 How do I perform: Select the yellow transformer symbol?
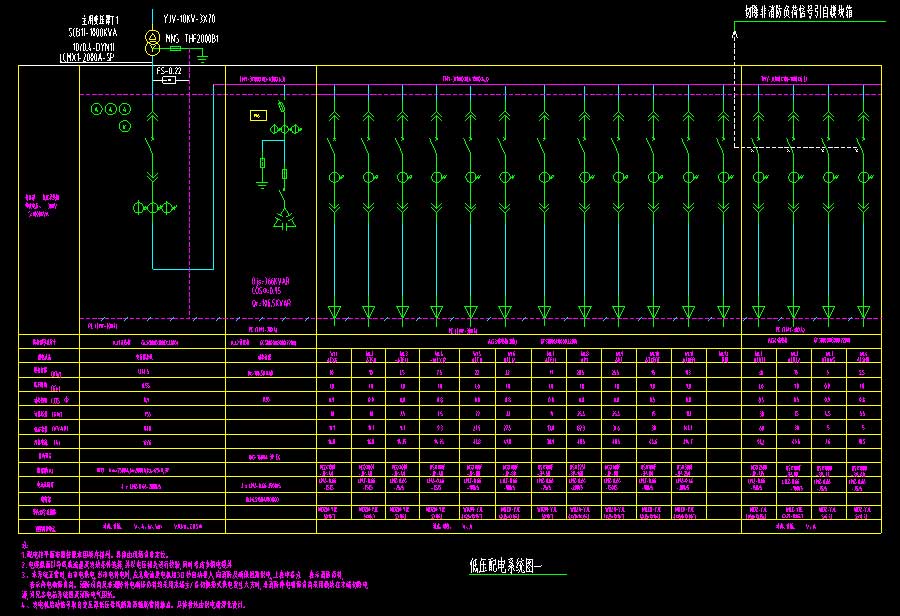152,43
